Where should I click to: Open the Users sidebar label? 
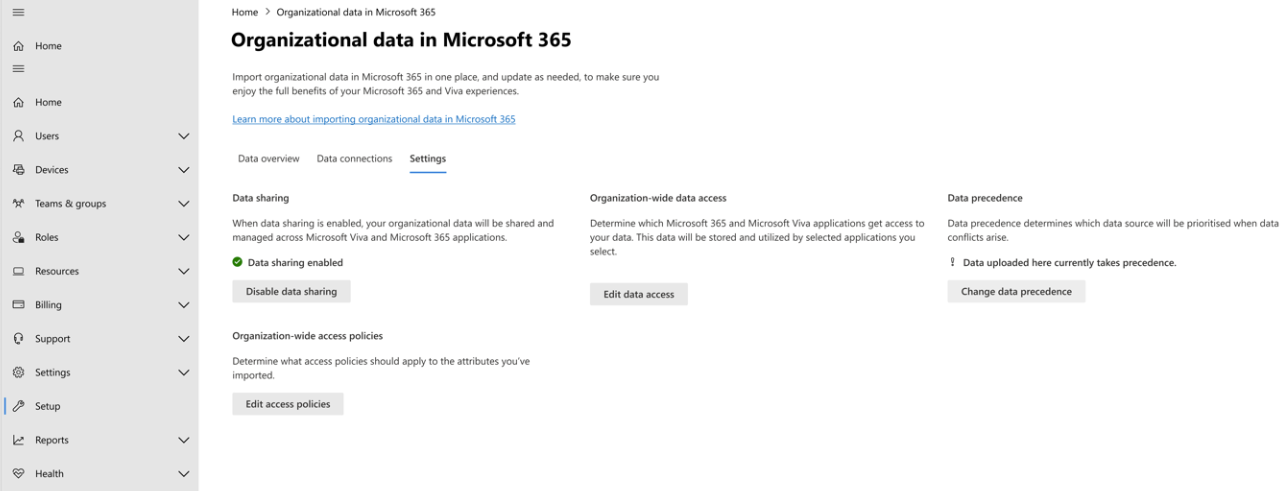tap(47, 136)
